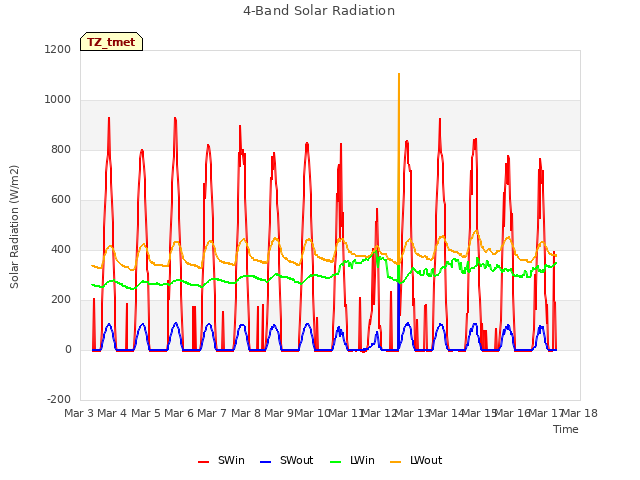
Task: Click the -200 y-axis tick label
Action: (59, 399)
